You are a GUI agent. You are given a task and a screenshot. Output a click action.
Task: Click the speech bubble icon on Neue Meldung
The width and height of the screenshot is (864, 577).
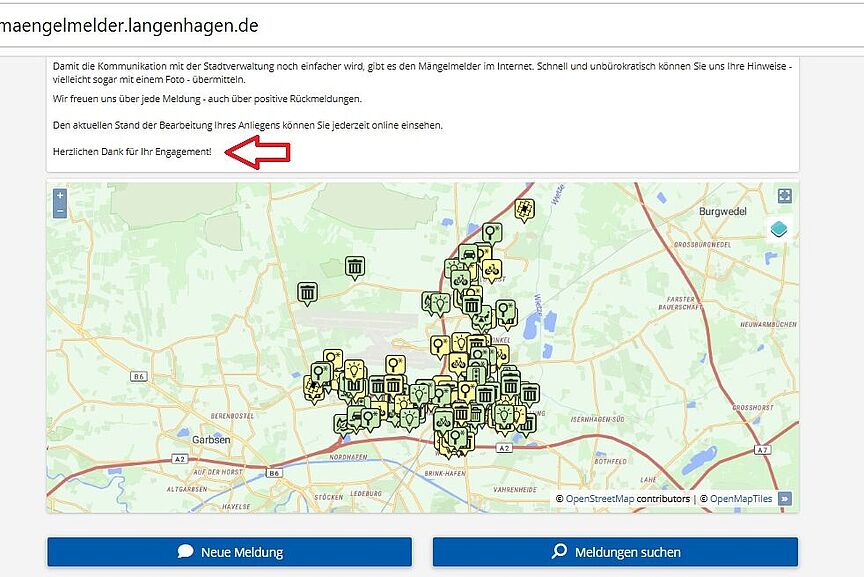pyautogui.click(x=184, y=551)
